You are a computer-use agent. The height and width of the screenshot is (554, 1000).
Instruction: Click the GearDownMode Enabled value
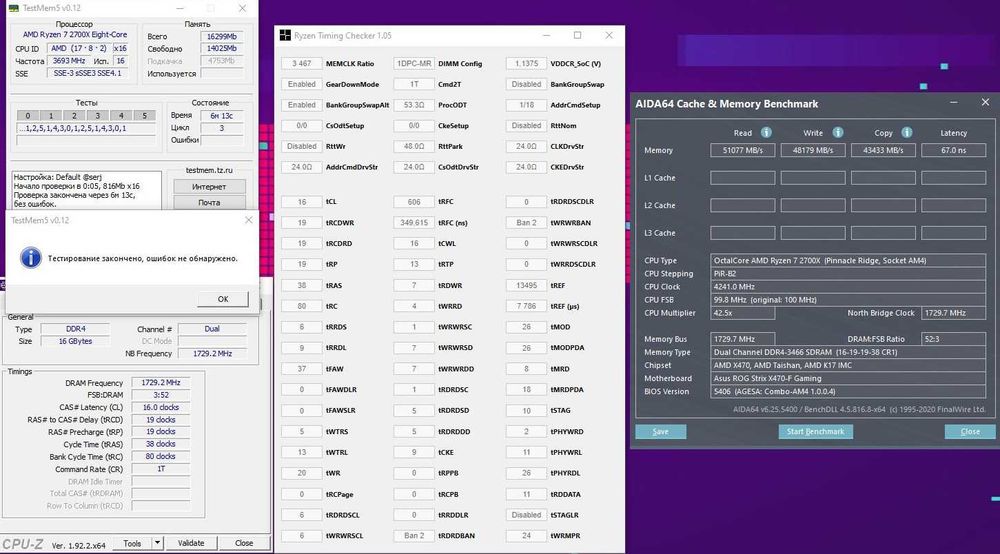point(302,84)
